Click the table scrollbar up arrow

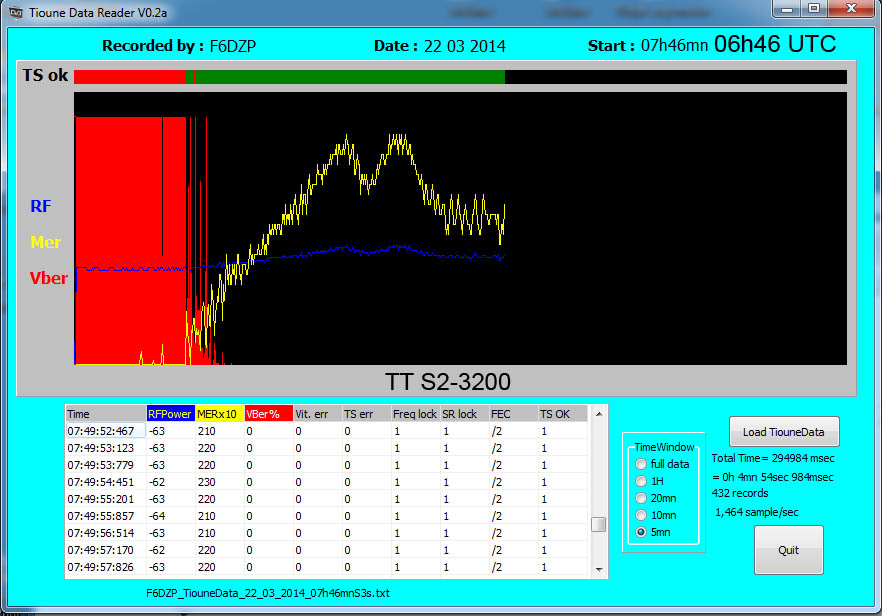(x=598, y=414)
